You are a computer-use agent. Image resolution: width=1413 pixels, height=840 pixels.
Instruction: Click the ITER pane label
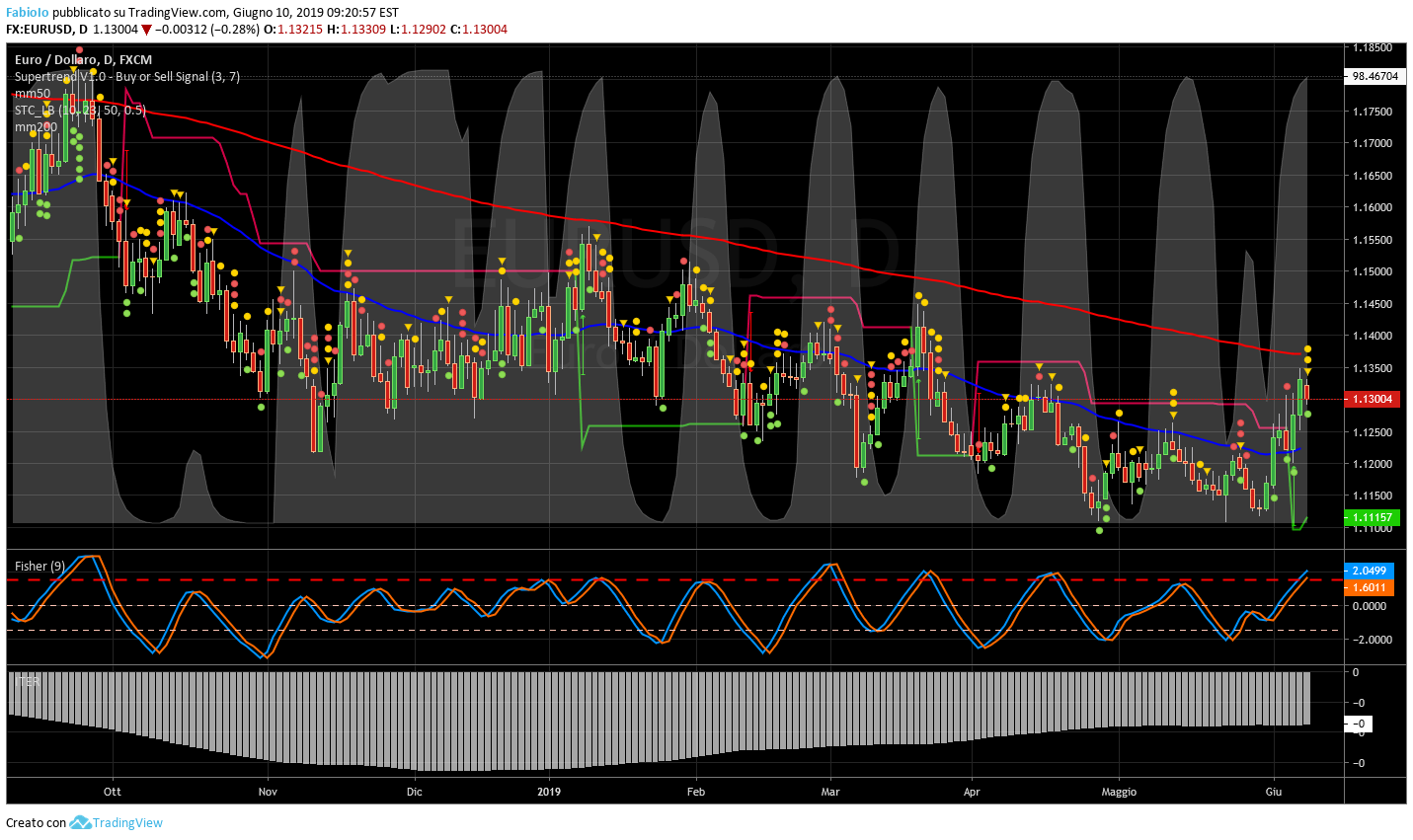[28, 682]
